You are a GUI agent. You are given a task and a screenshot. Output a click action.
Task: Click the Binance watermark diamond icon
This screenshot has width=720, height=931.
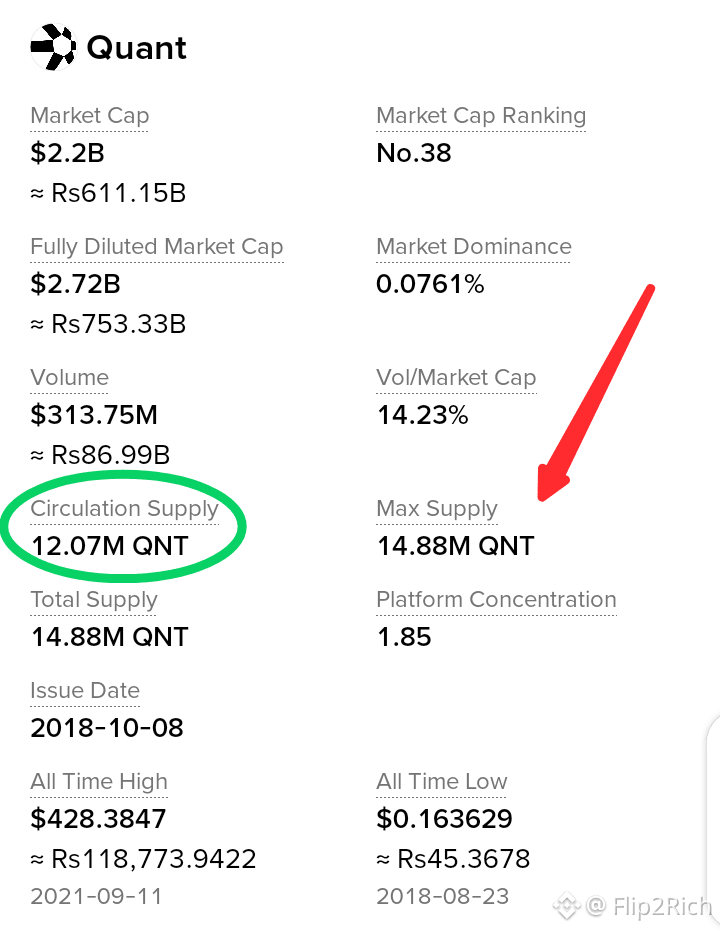(566, 905)
